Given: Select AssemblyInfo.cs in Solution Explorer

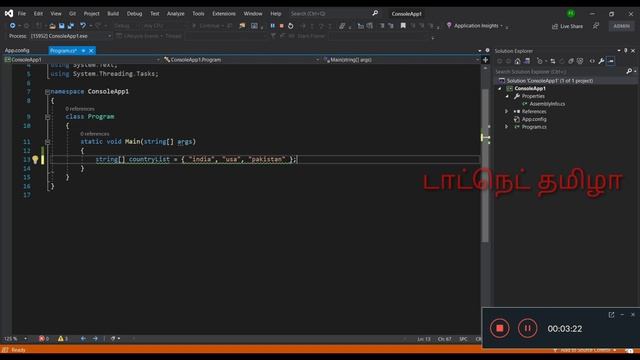Looking at the screenshot, I should tap(547, 104).
